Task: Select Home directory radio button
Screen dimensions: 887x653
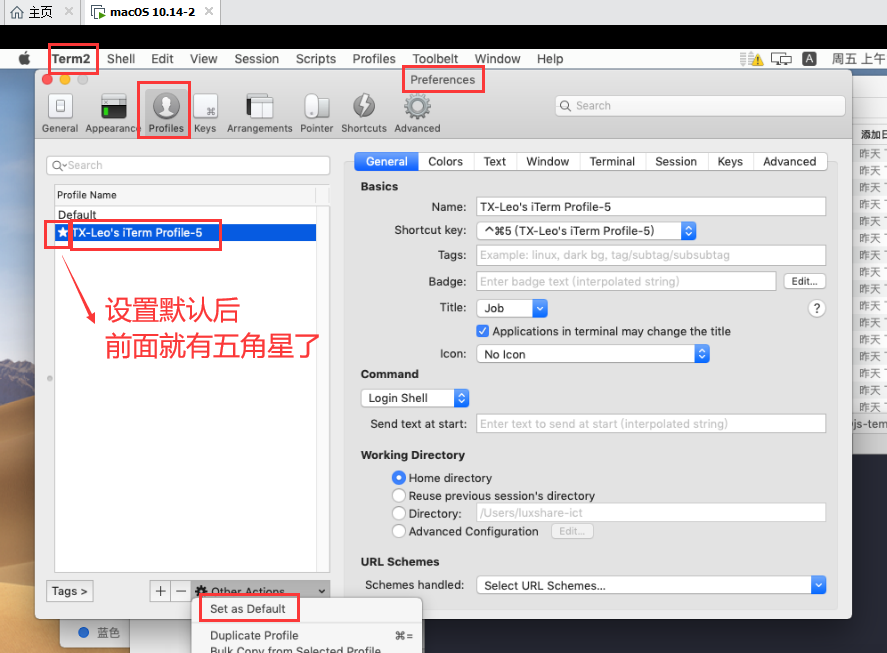Action: (x=399, y=478)
